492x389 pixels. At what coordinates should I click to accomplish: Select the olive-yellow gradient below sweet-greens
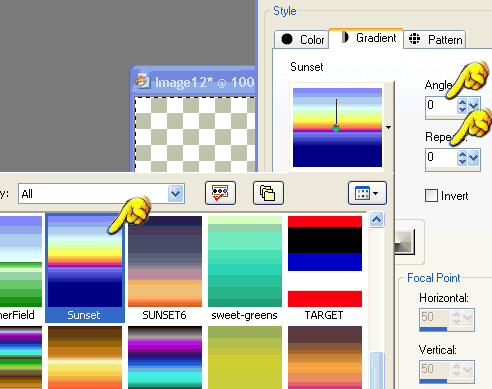245,357
